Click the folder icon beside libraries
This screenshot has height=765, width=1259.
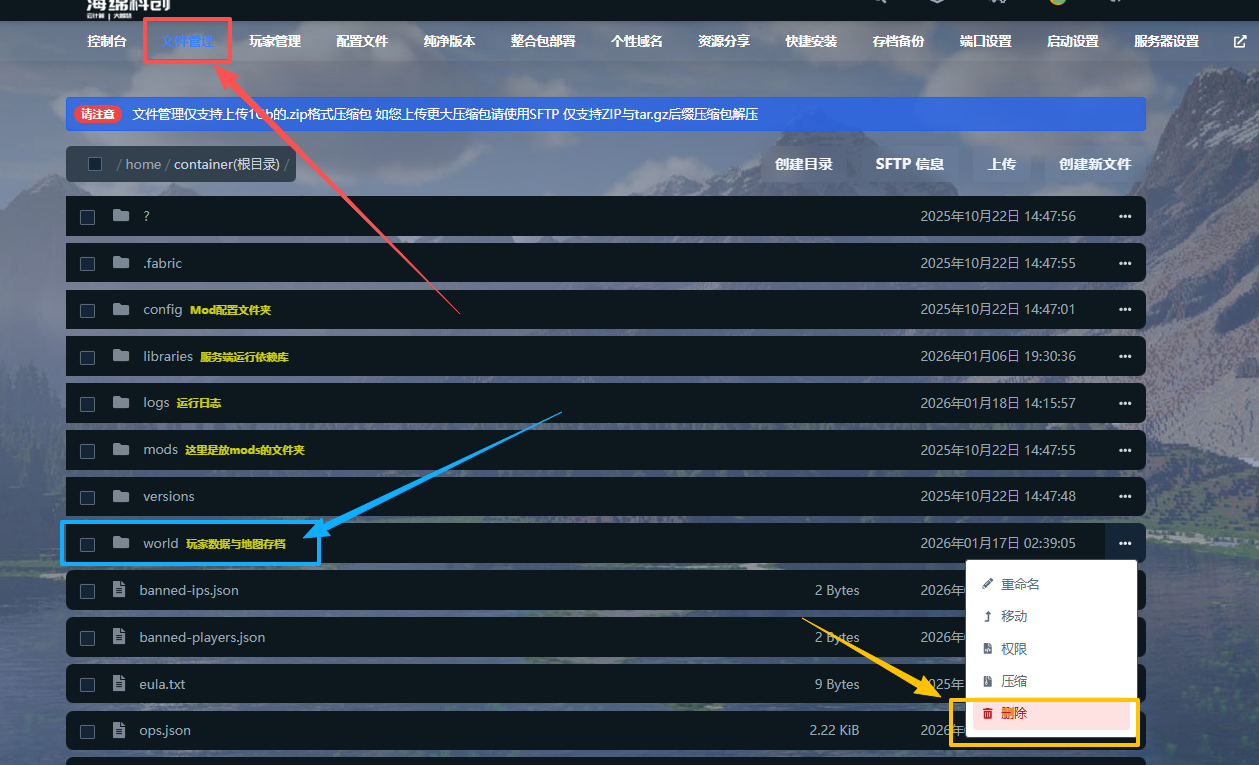pyautogui.click(x=122, y=356)
